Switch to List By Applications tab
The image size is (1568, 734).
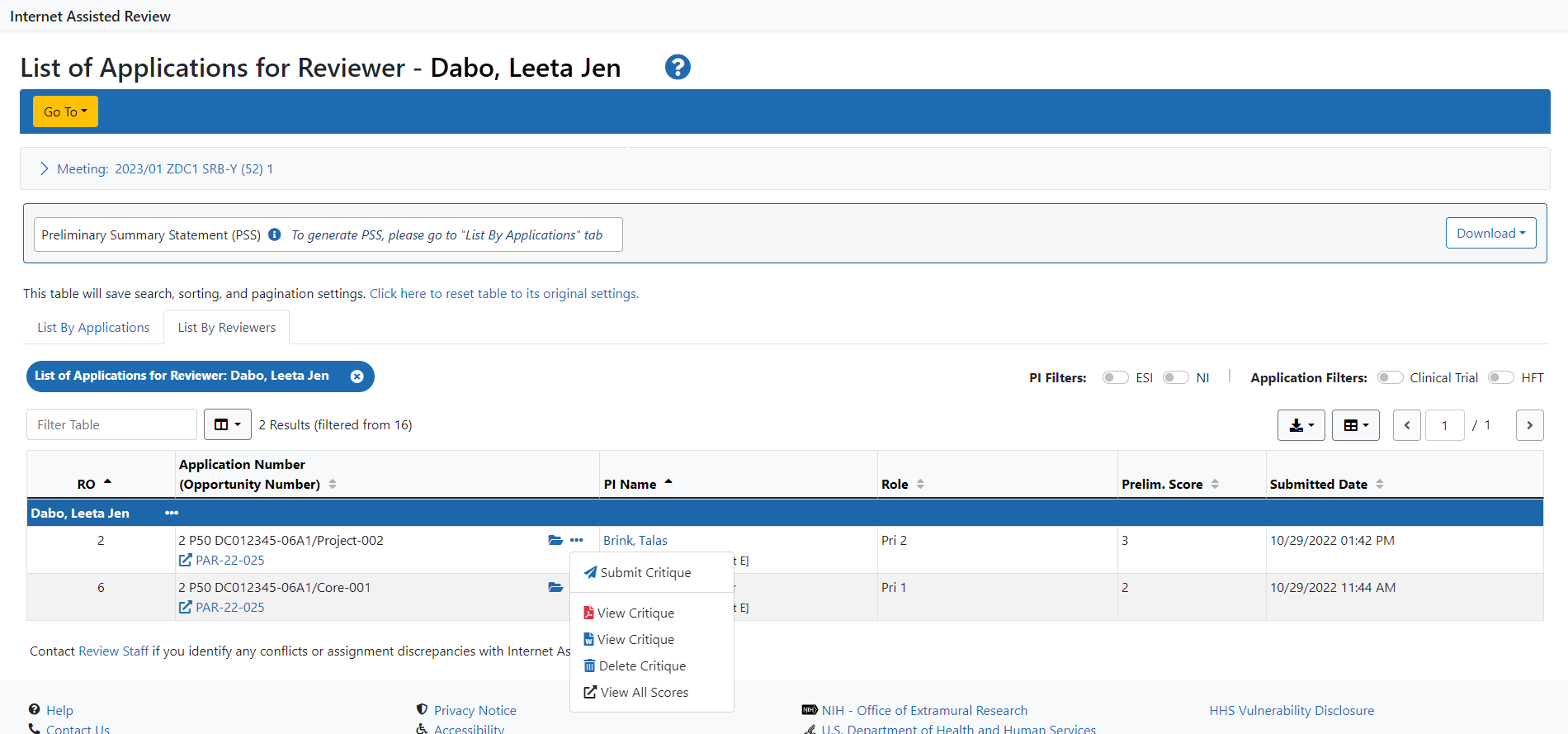(x=93, y=327)
